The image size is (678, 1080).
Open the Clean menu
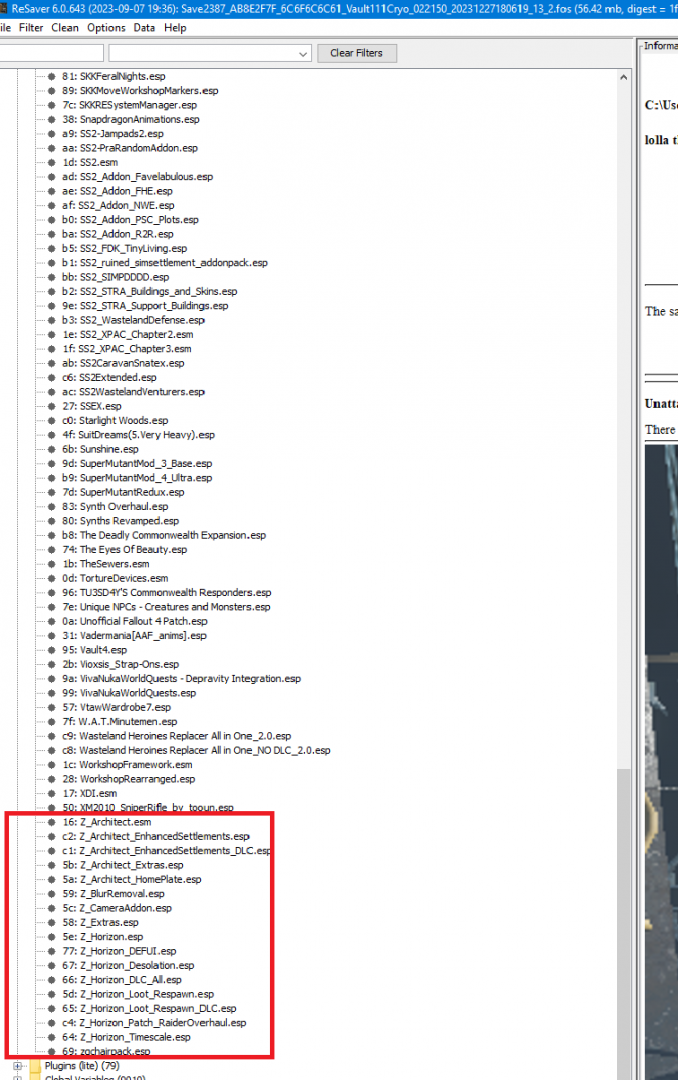[65, 28]
